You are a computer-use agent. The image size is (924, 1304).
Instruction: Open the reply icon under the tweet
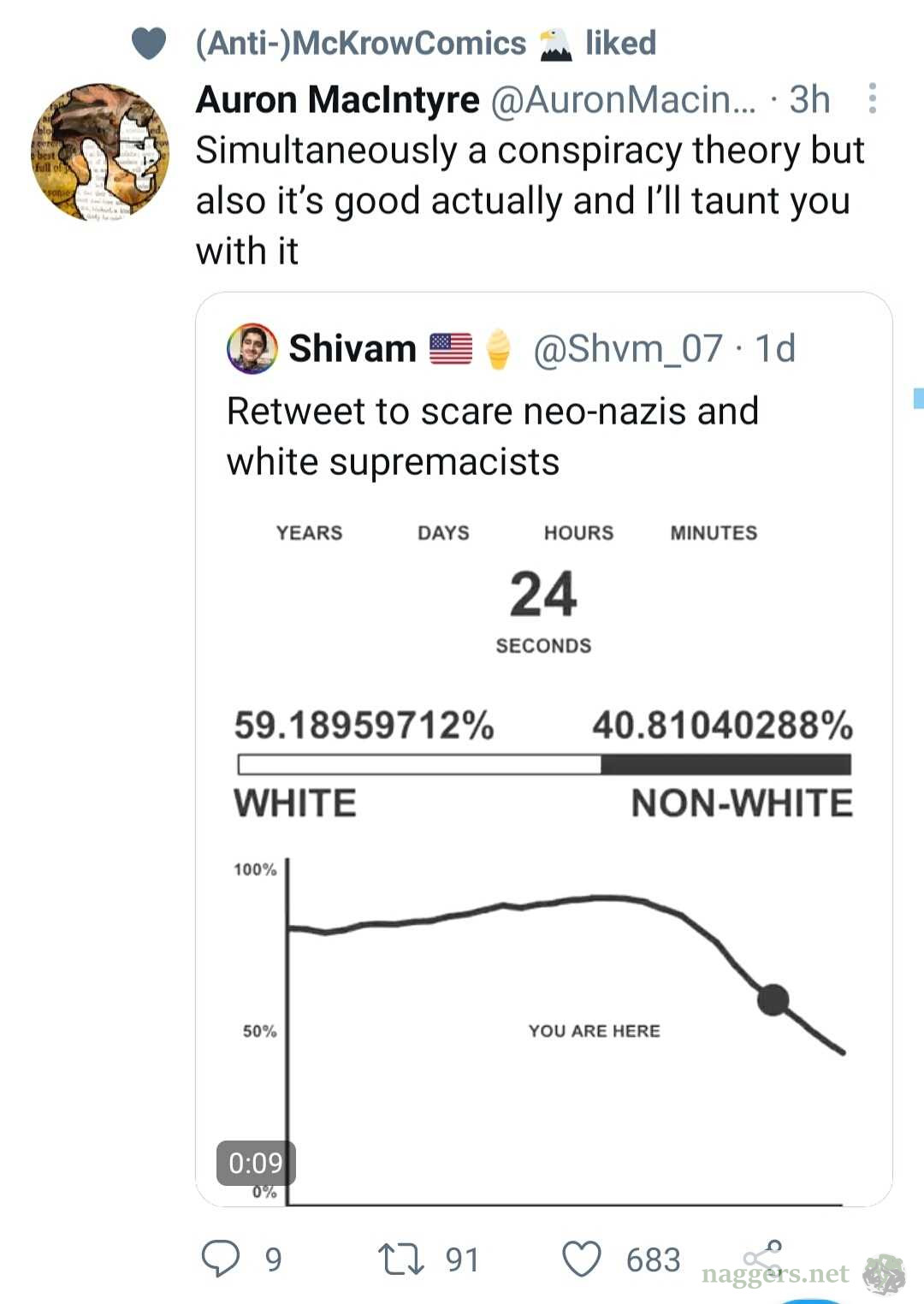click(220, 1260)
